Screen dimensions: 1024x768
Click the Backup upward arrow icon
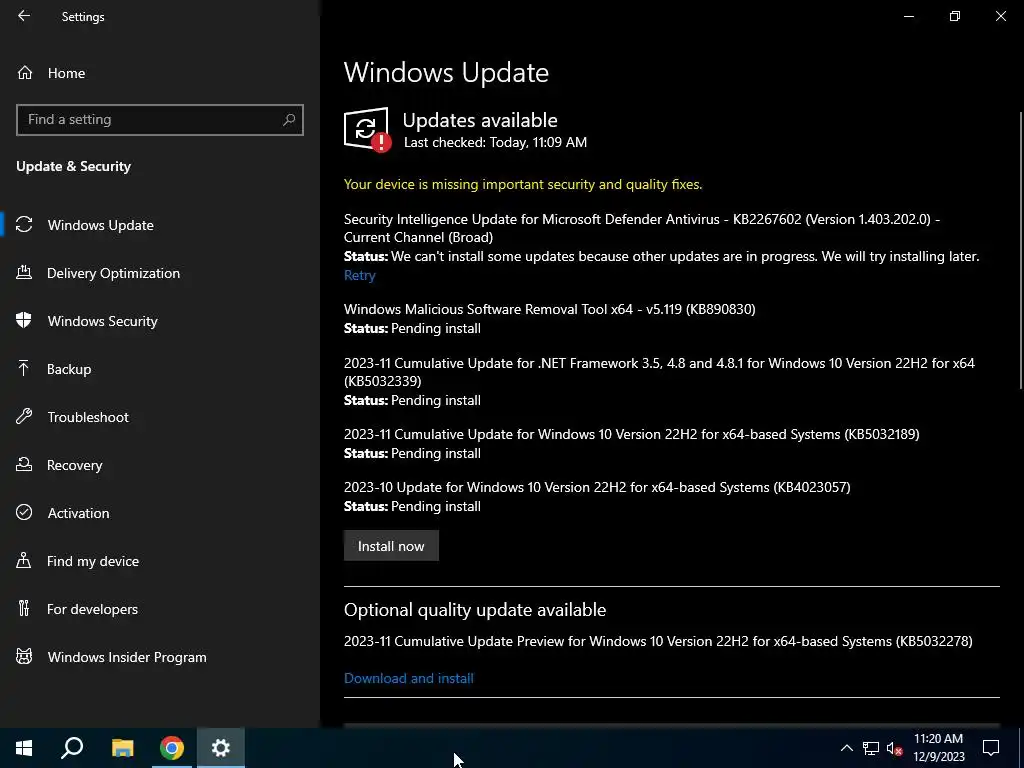[24, 369]
